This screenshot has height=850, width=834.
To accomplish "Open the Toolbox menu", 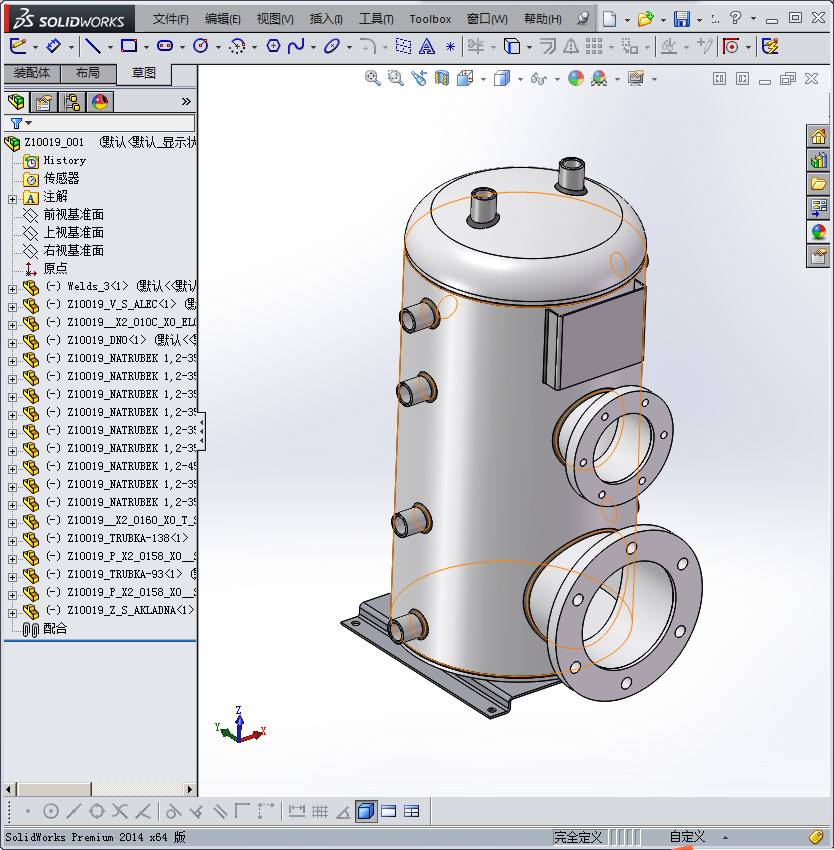I will [x=430, y=19].
